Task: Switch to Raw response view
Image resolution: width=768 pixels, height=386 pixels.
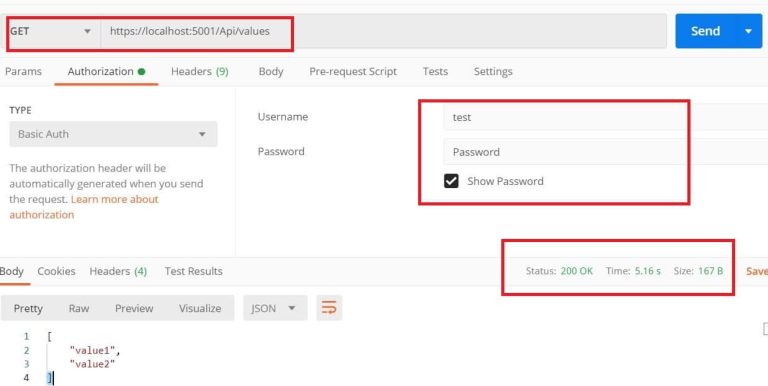Action: [x=79, y=309]
